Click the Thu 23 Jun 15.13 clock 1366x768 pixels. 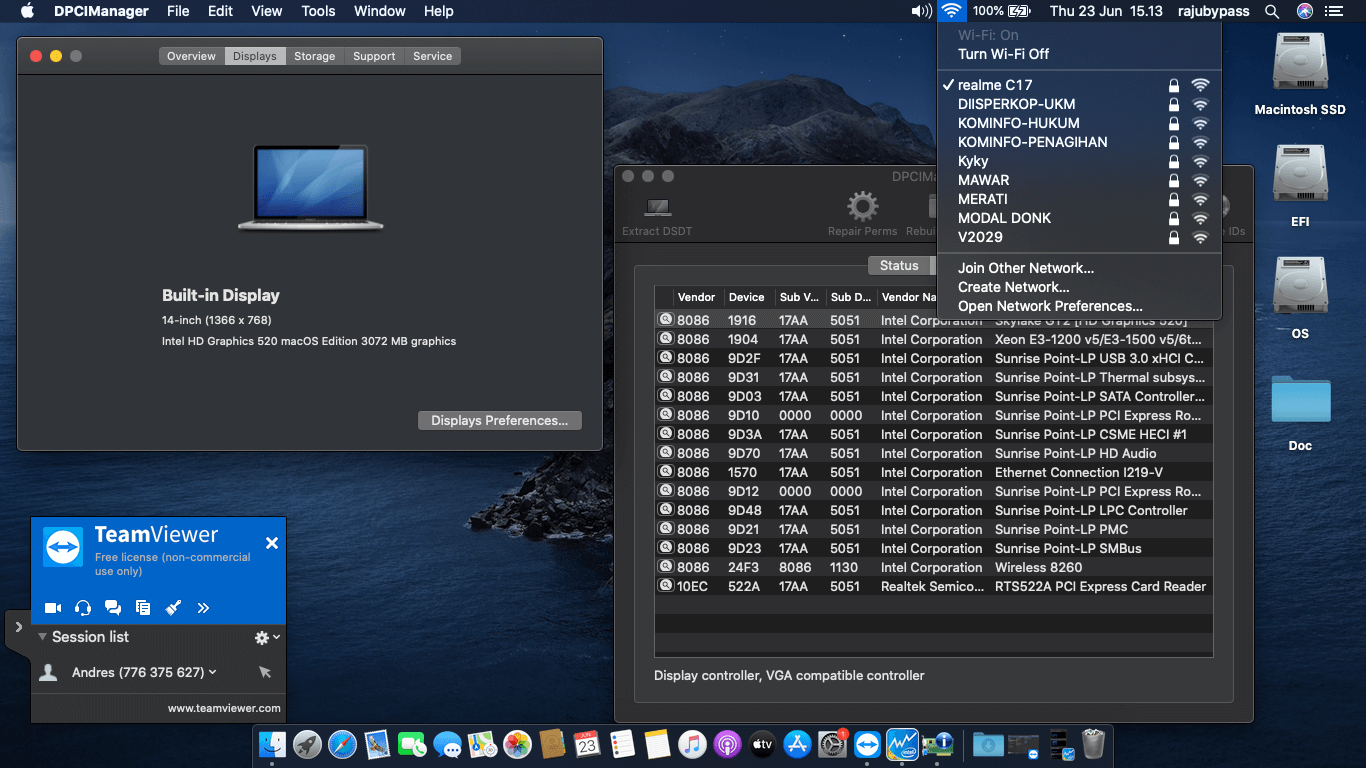tap(1106, 11)
